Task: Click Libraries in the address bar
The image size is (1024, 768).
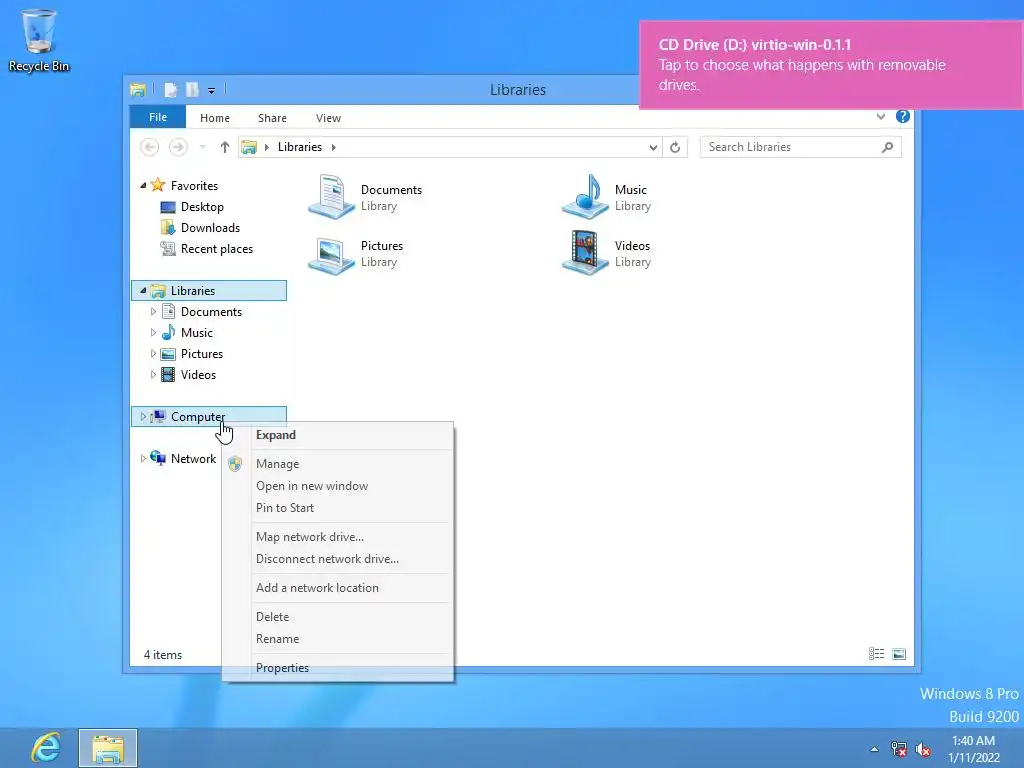Action: tap(300, 148)
